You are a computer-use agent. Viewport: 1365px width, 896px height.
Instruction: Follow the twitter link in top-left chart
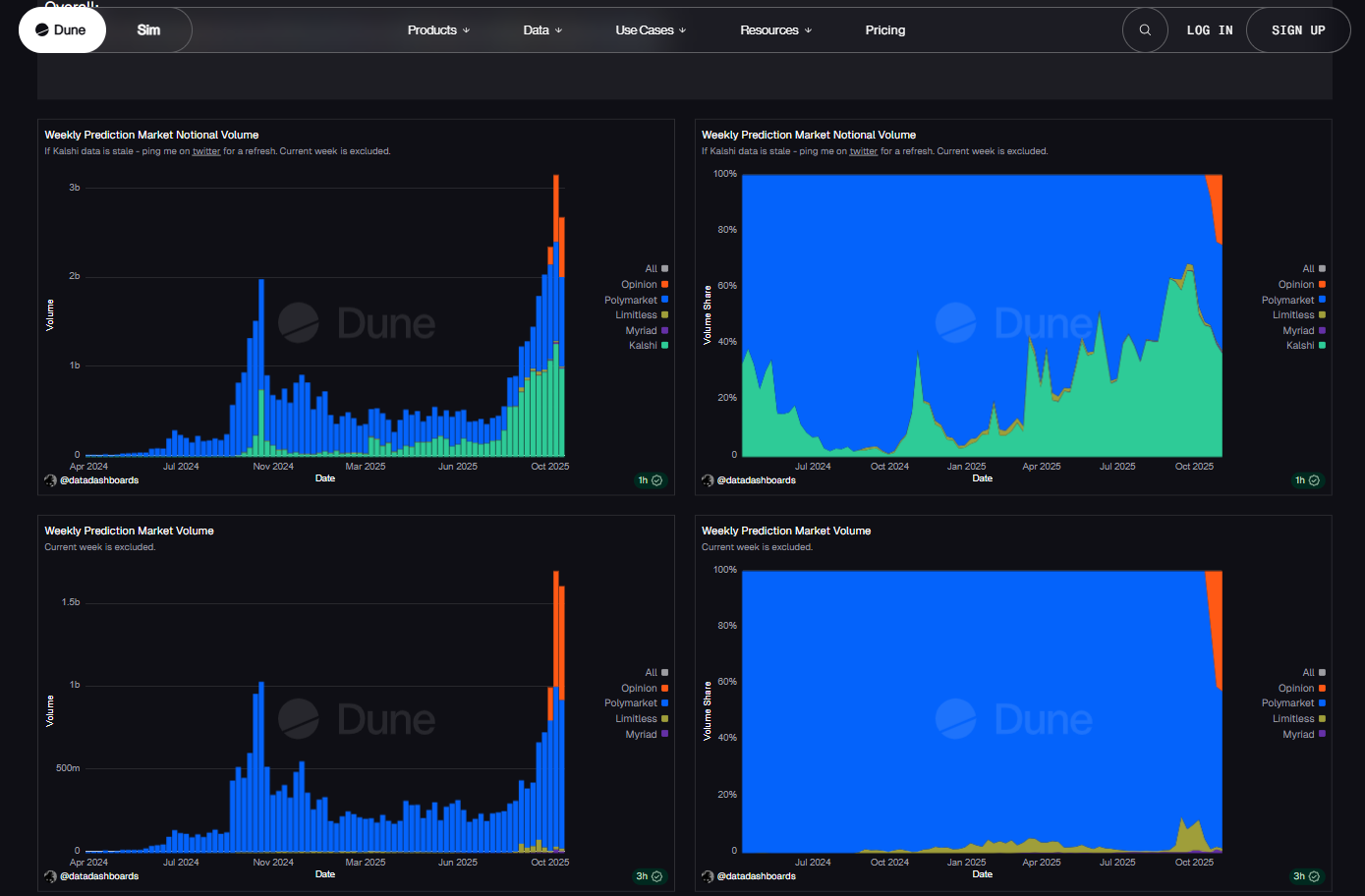click(x=206, y=151)
